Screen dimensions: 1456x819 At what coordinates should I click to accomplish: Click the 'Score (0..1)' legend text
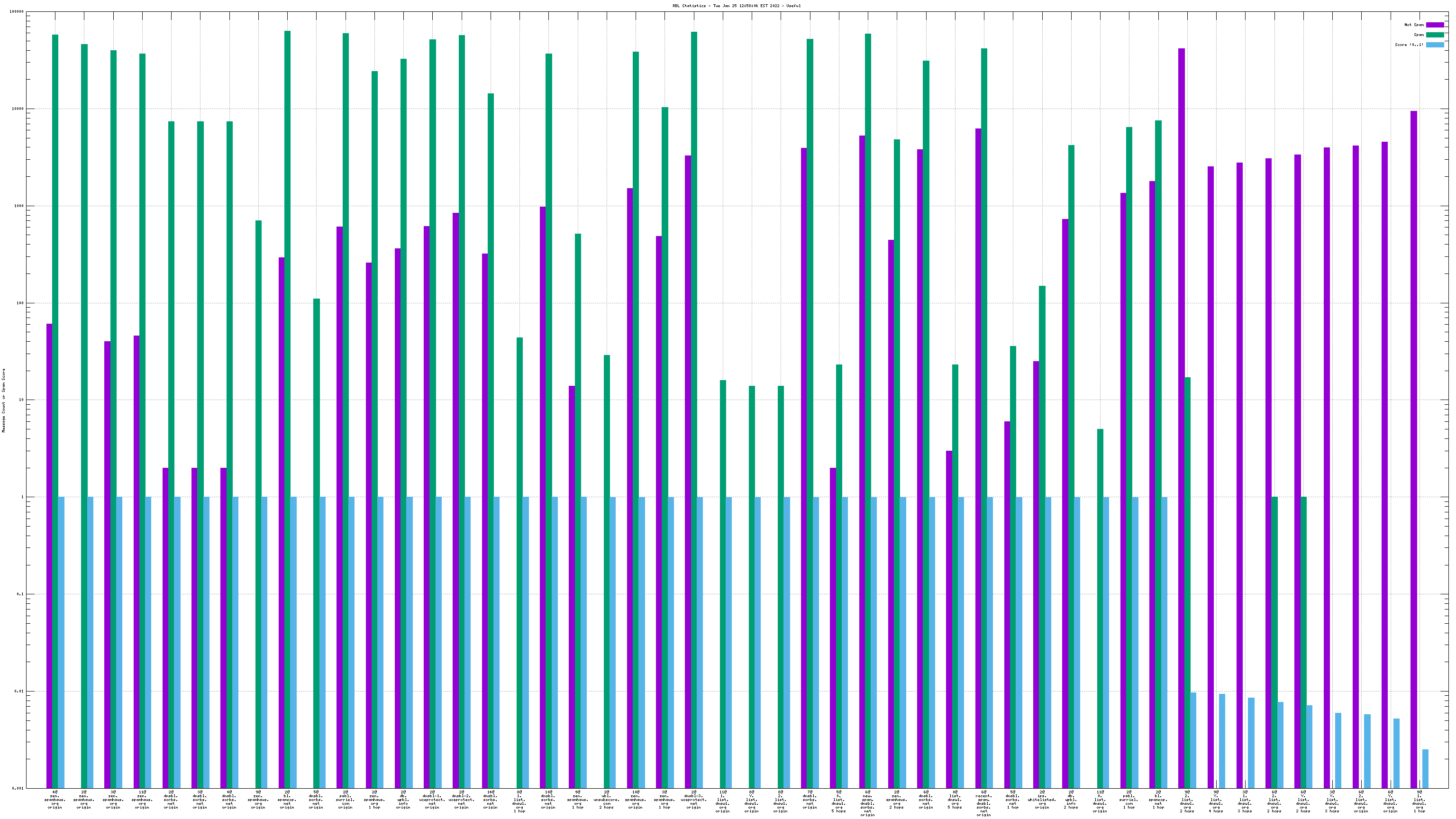tap(1409, 45)
